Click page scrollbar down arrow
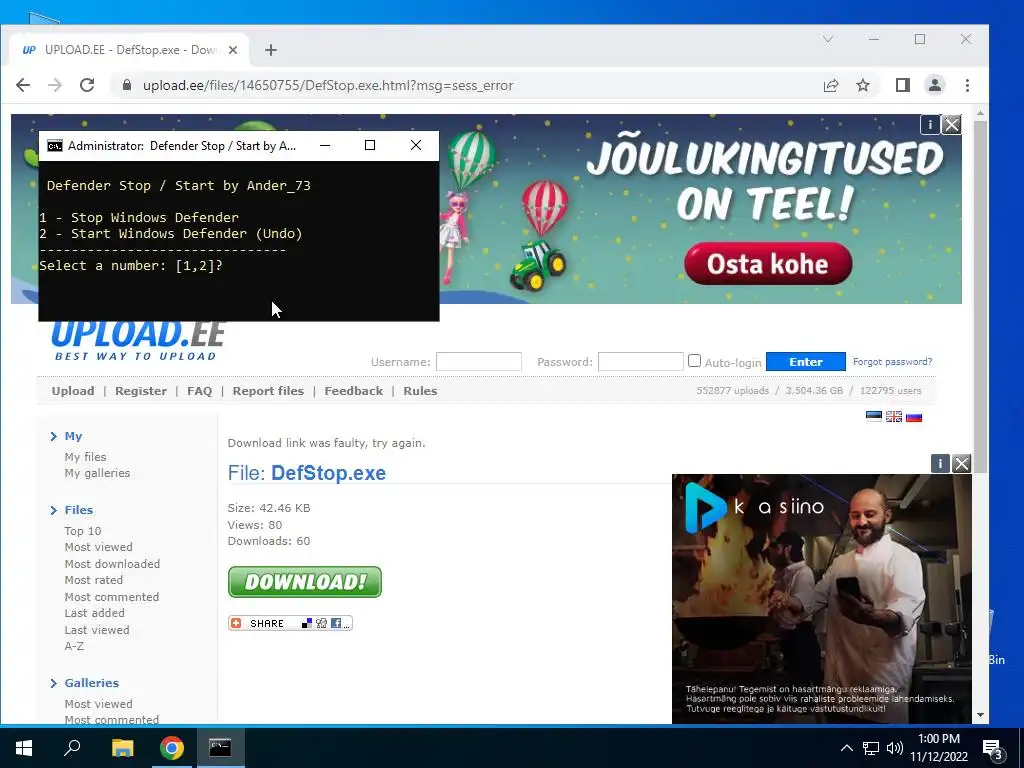 [x=980, y=715]
